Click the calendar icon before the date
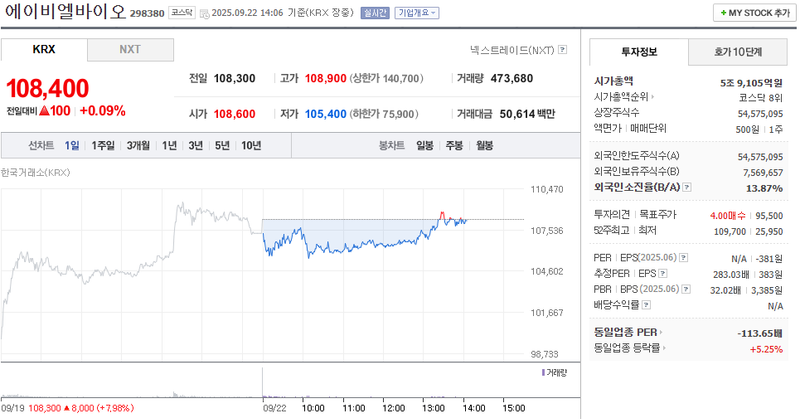 (x=204, y=13)
